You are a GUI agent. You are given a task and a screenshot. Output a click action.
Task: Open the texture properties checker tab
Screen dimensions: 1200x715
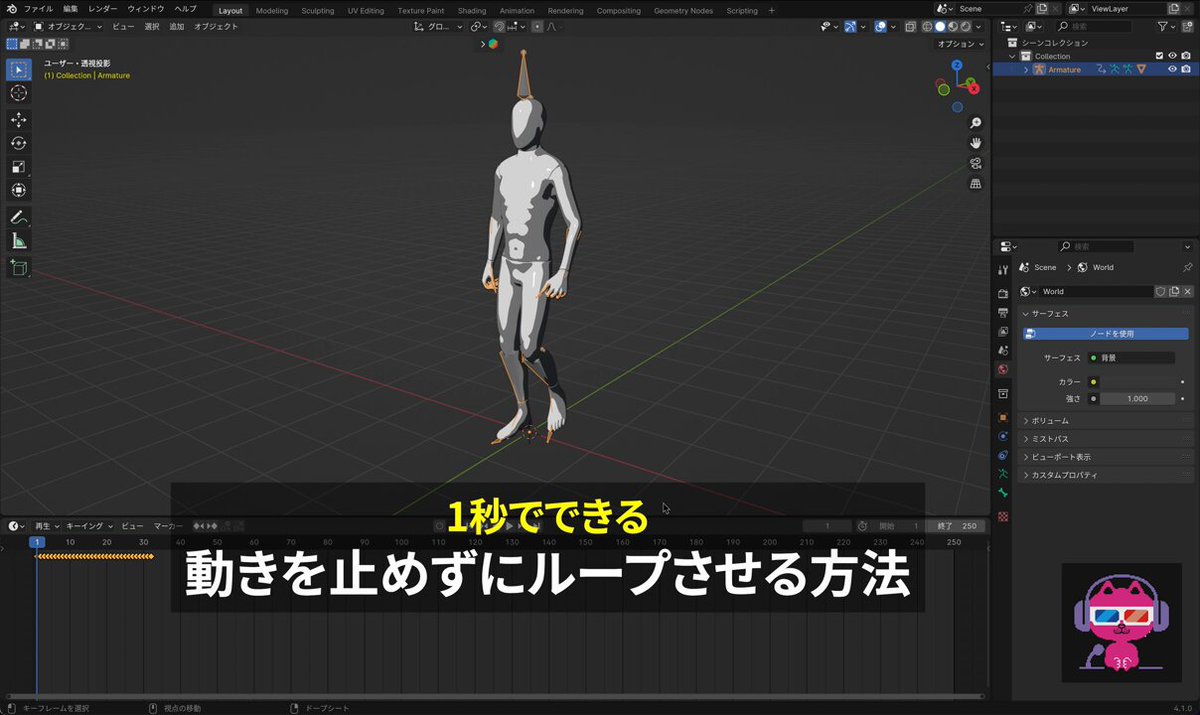[x=1003, y=516]
